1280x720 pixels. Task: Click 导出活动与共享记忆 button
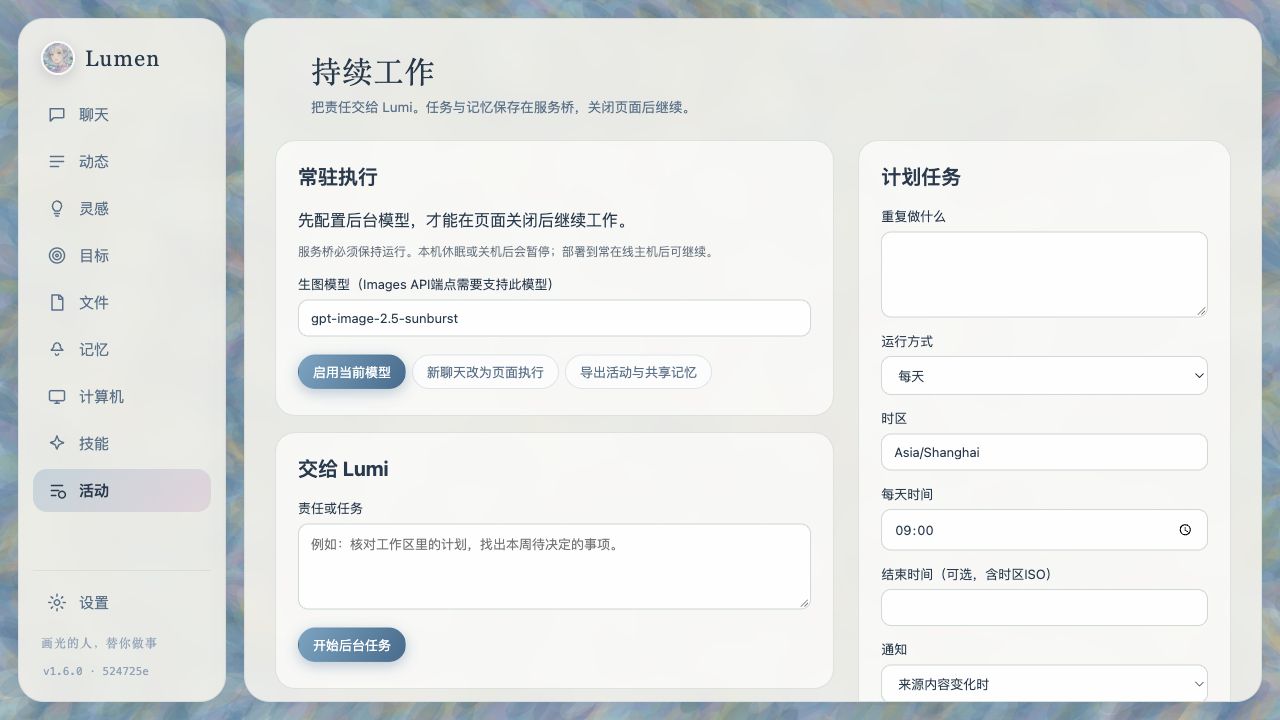[638, 372]
